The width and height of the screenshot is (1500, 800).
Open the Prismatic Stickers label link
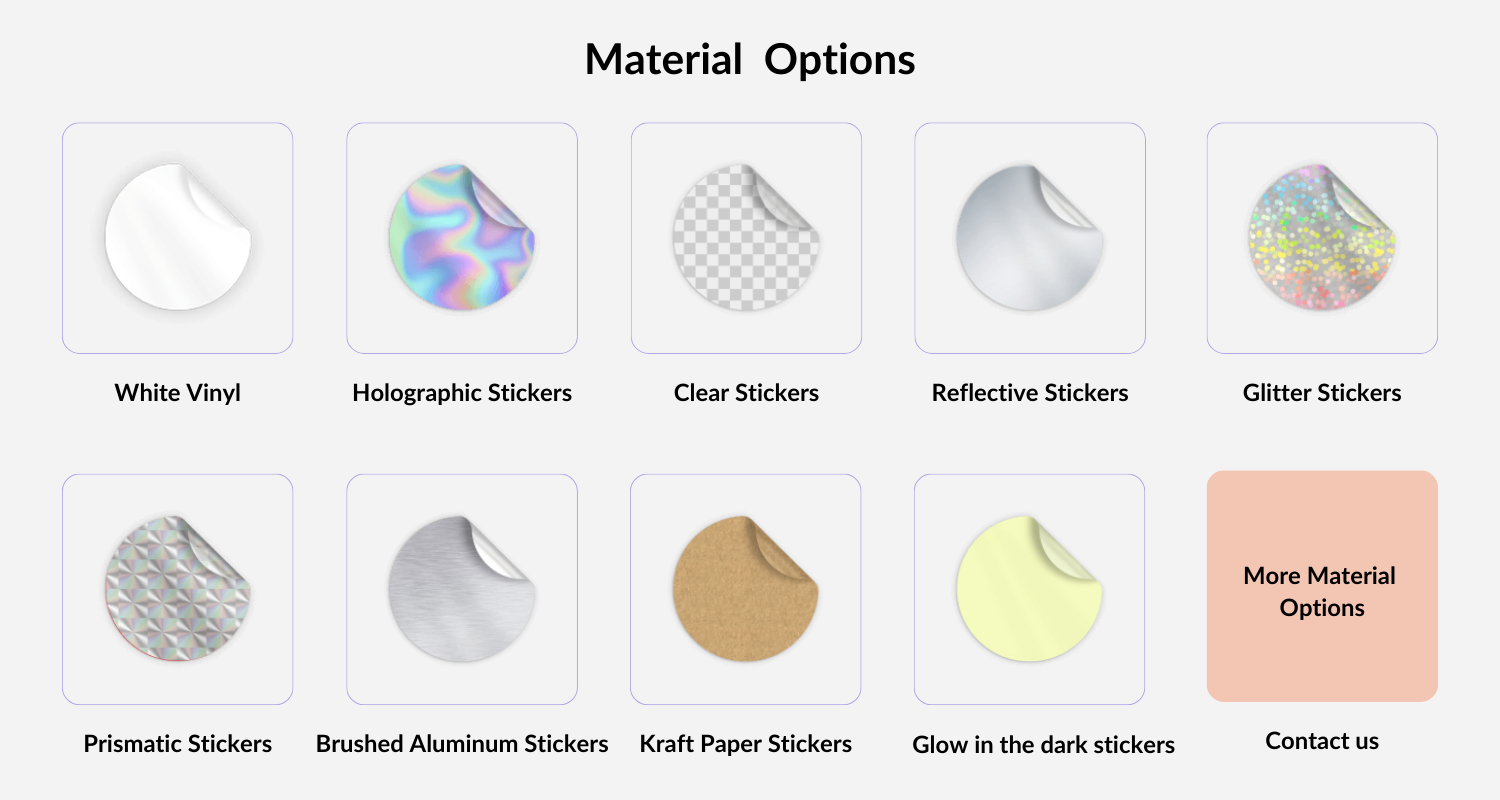tap(177, 744)
